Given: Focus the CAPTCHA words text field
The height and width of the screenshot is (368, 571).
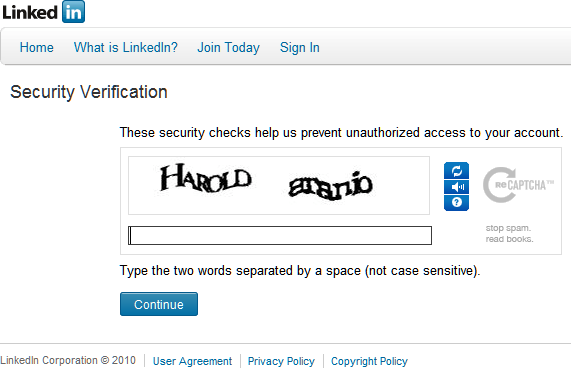Looking at the screenshot, I should 280,236.
